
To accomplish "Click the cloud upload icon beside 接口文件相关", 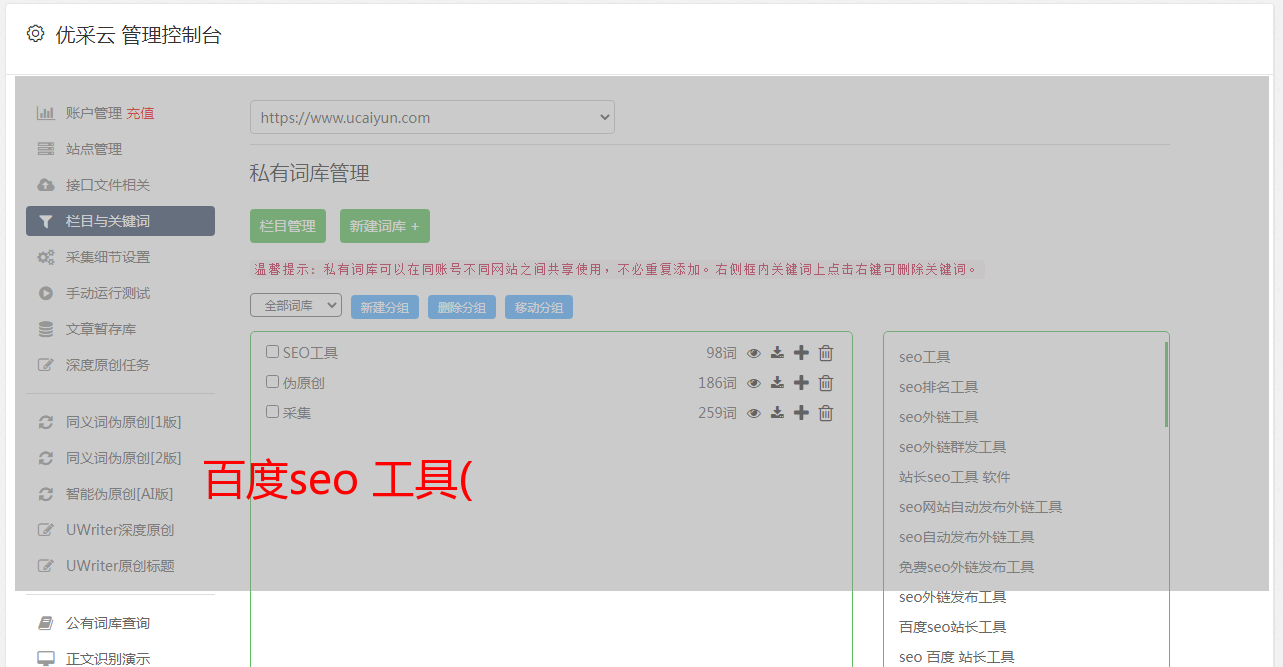I will 46,185.
